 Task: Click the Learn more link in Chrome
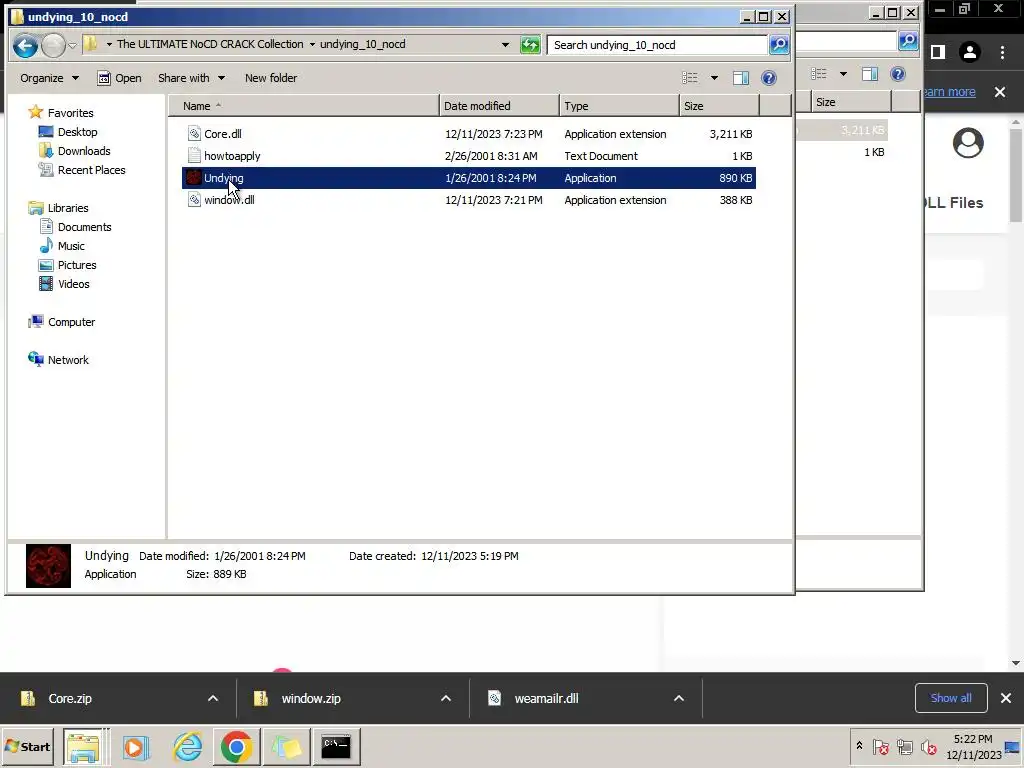950,92
